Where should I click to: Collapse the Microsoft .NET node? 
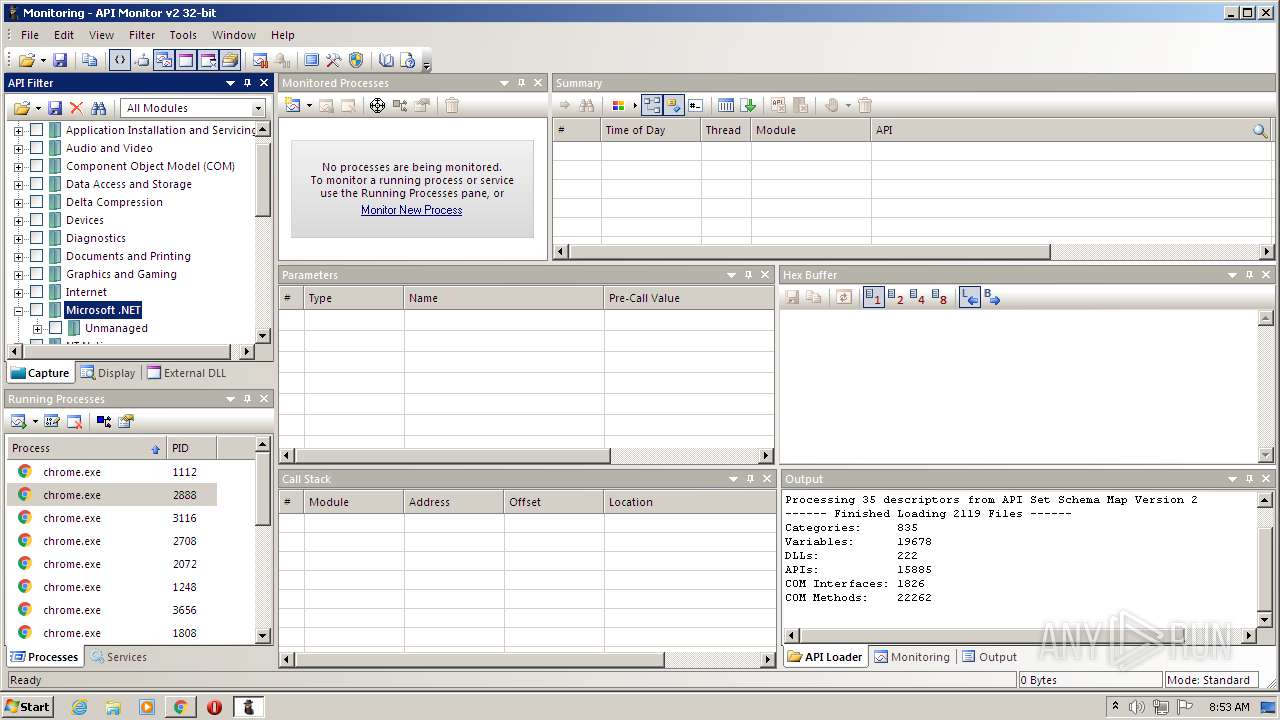coord(18,310)
